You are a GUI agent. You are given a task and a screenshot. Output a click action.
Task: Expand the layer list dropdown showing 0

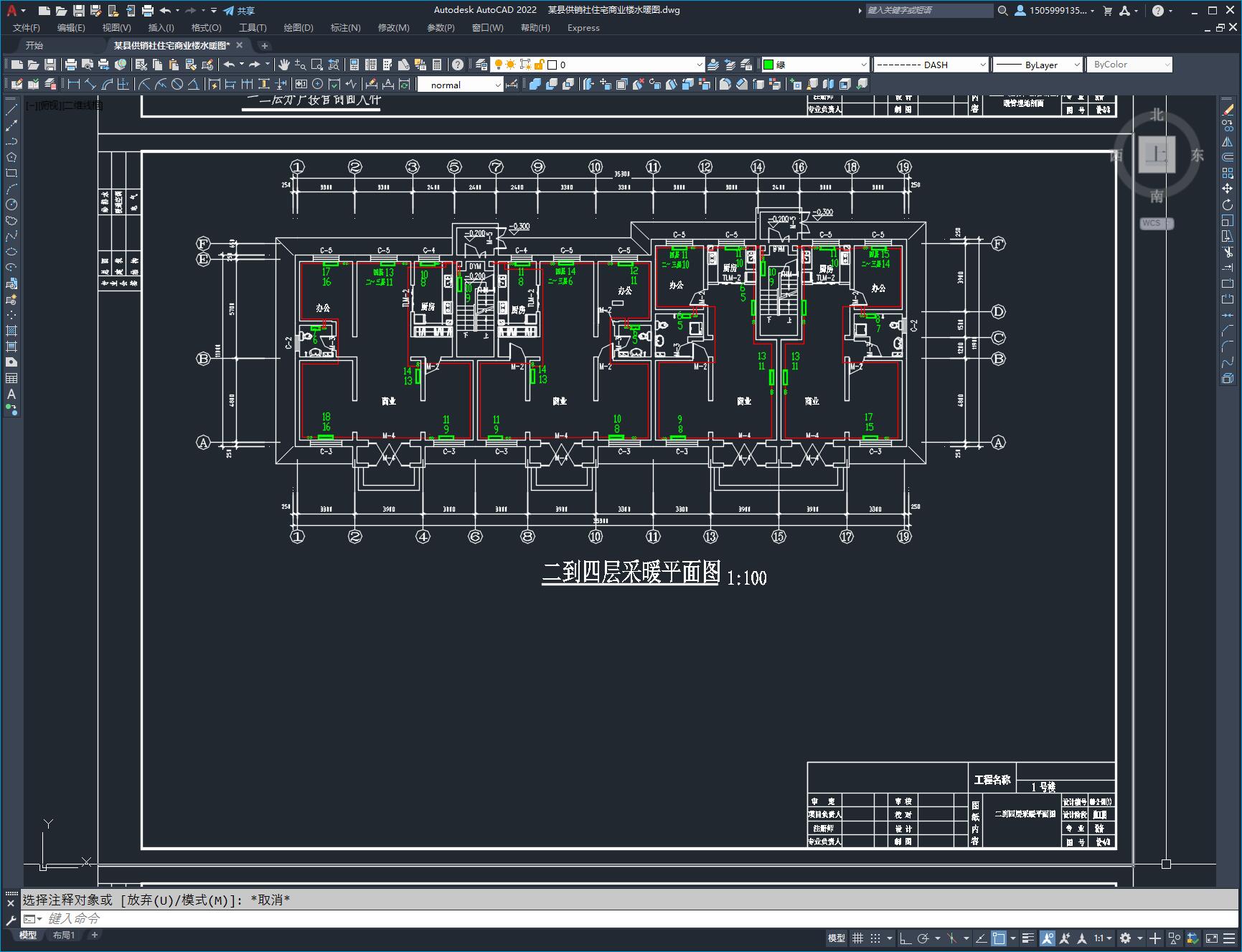pyautogui.click(x=700, y=65)
